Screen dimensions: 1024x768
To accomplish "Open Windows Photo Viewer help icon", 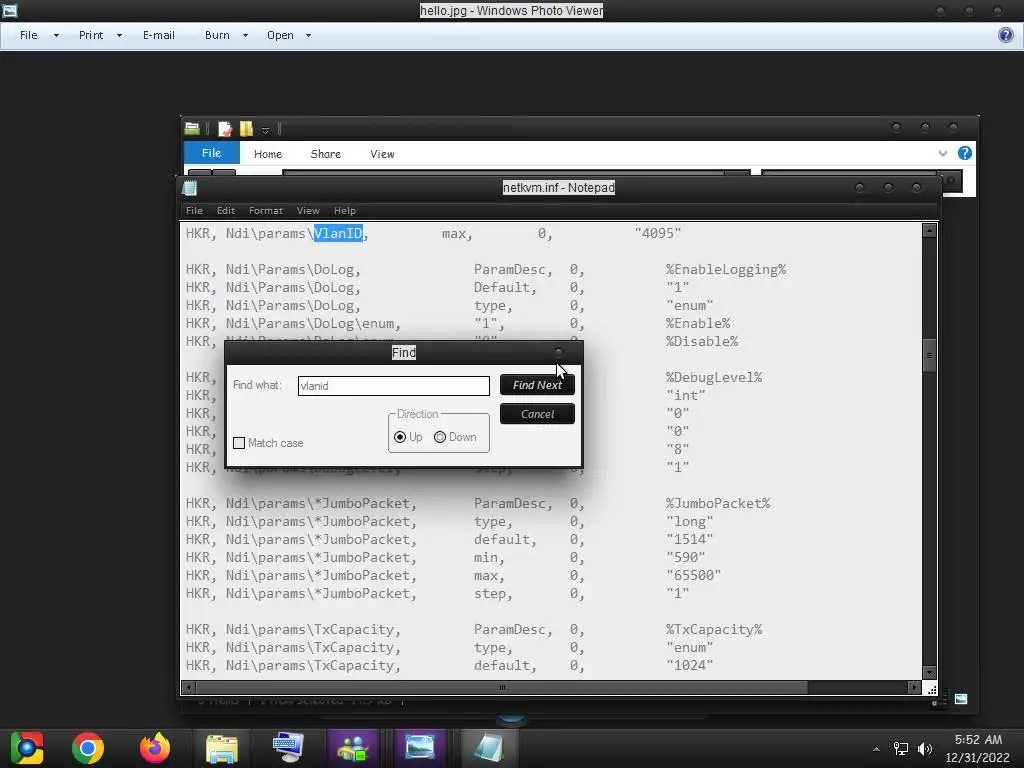I will pyautogui.click(x=1006, y=35).
